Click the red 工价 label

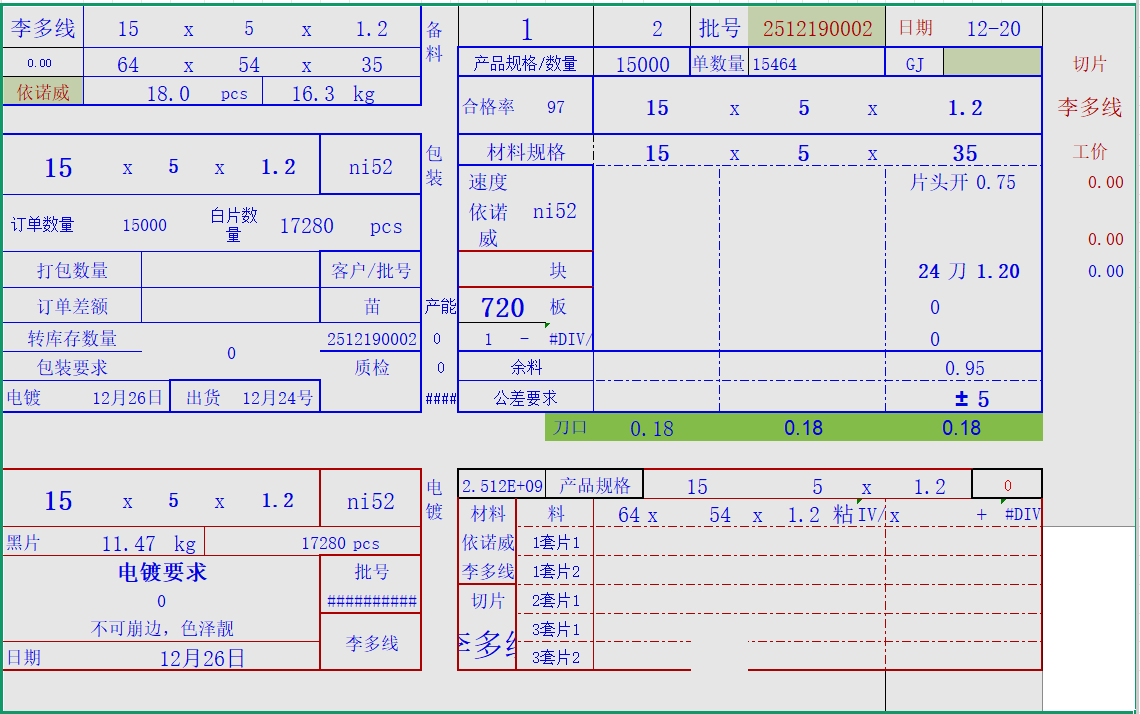click(1090, 151)
